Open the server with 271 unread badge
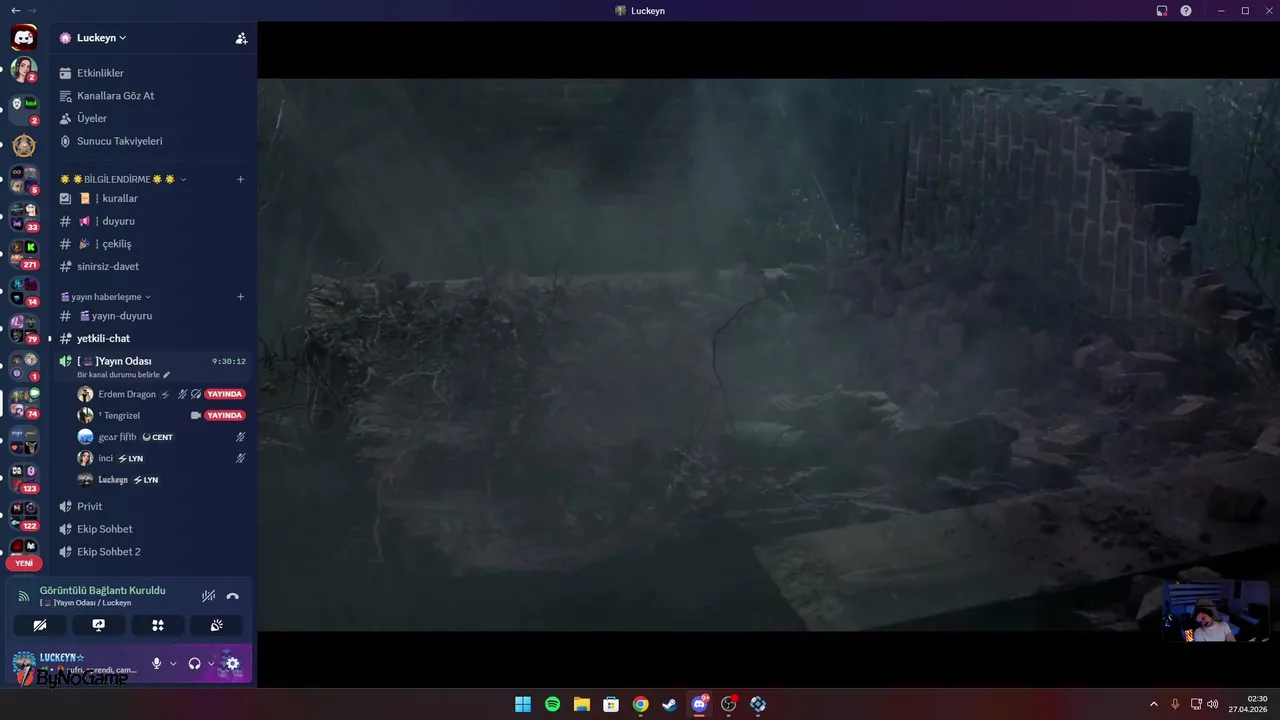Image resolution: width=1280 pixels, height=720 pixels. (24, 254)
